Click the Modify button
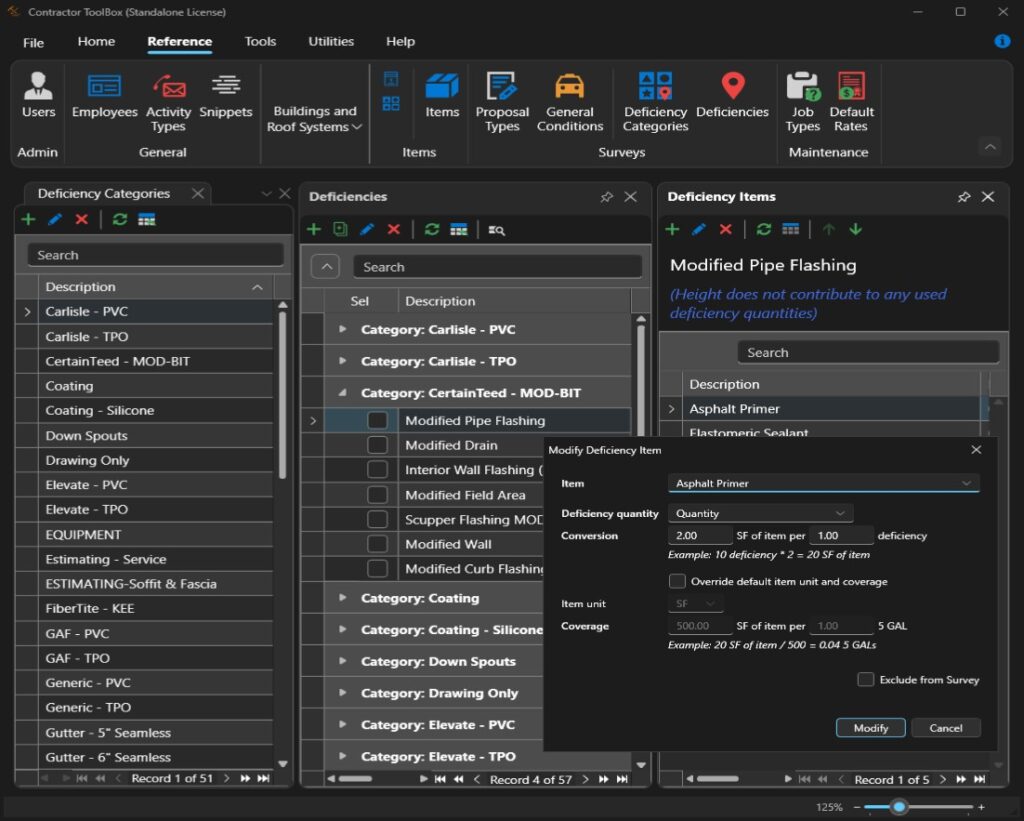The width and height of the screenshot is (1024, 821). click(870, 728)
